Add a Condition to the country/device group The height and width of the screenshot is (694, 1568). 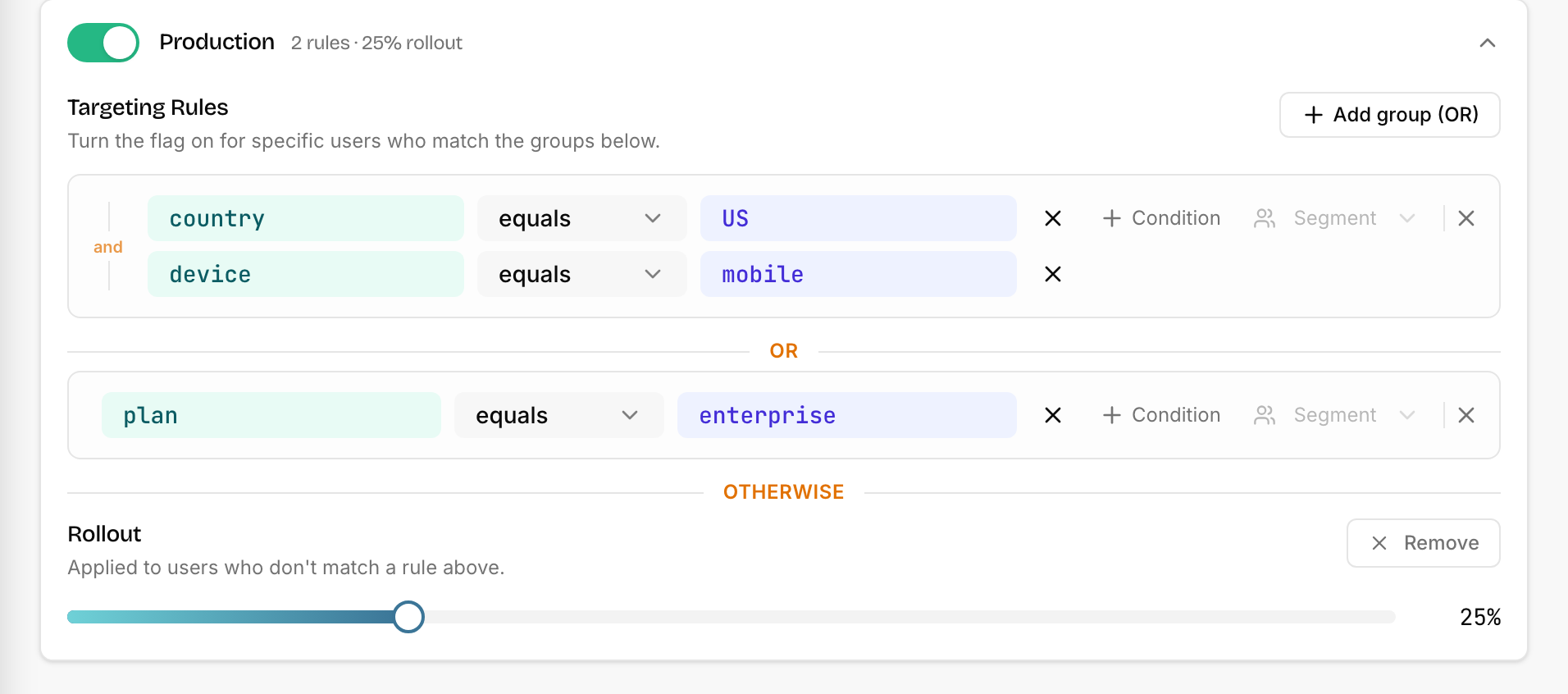click(1161, 218)
